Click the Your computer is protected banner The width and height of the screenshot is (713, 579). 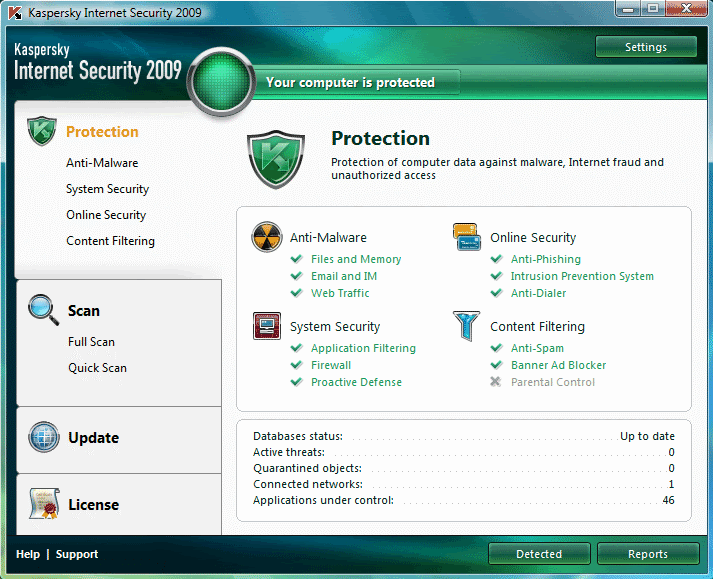(x=350, y=82)
